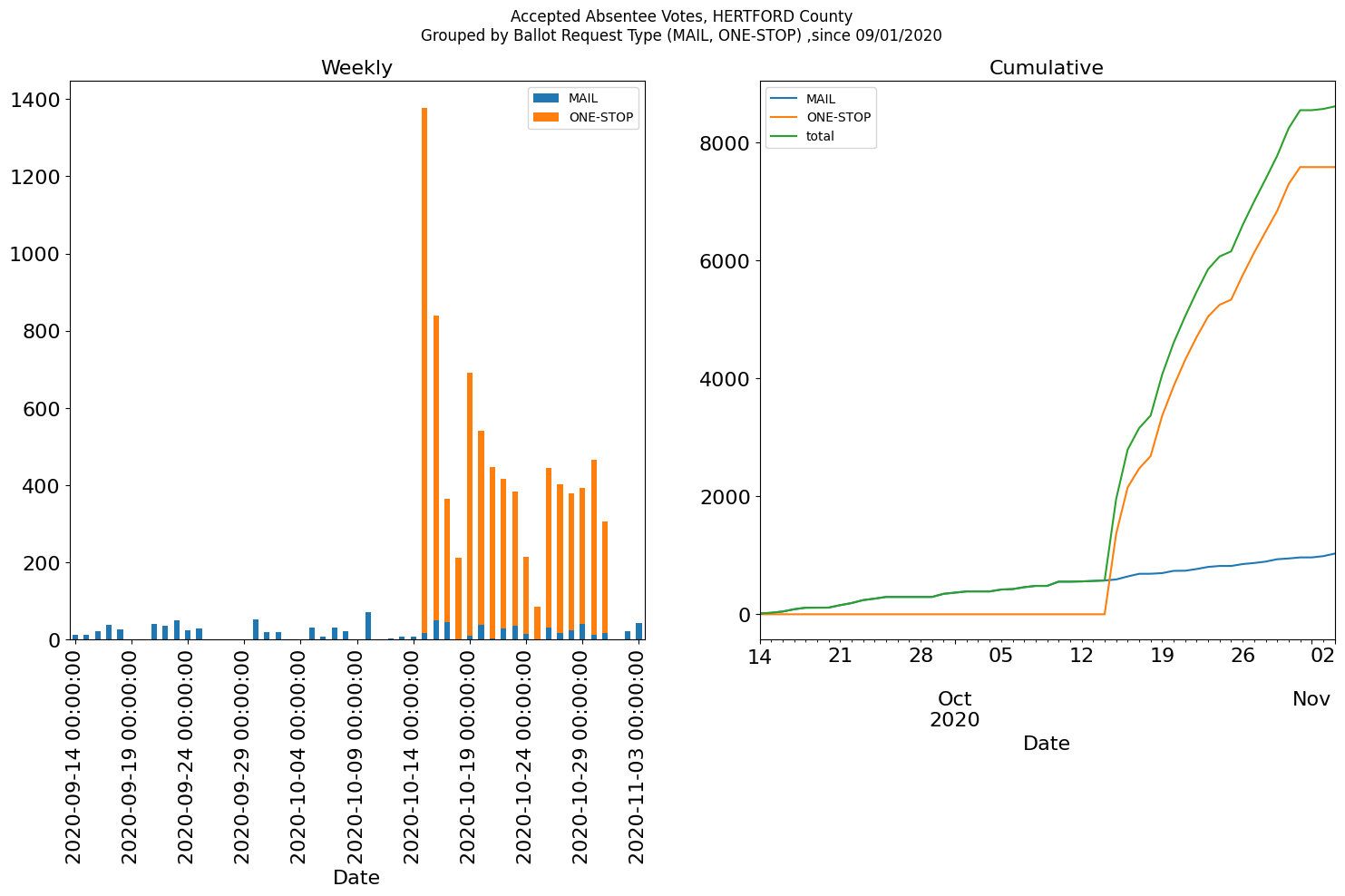Click the 'Date' axis label under Cumulative chart

(x=1047, y=744)
